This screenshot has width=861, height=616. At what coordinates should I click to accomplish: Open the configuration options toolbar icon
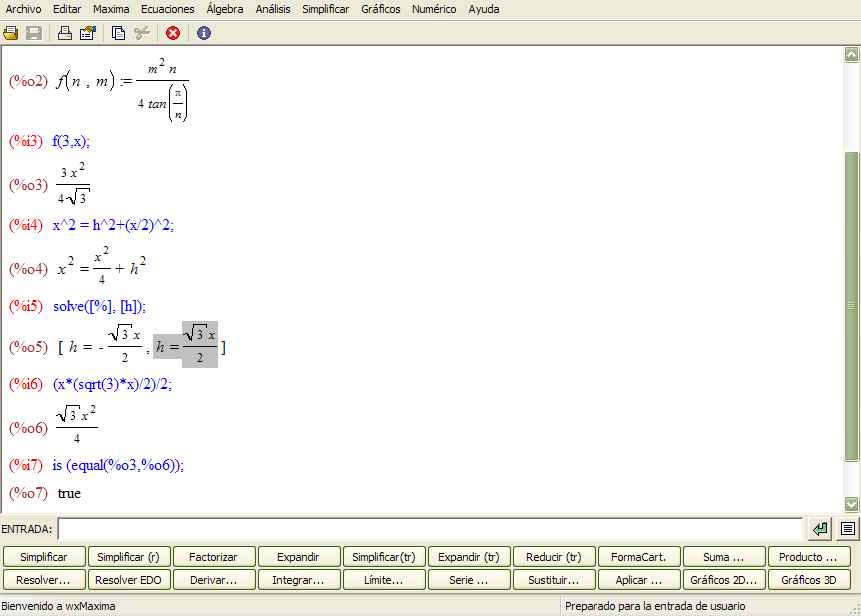pos(87,33)
